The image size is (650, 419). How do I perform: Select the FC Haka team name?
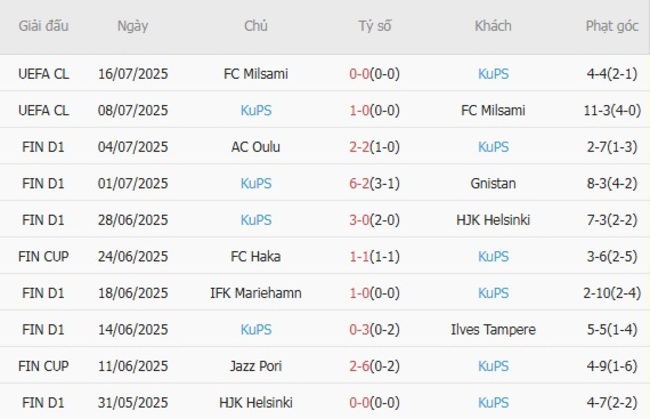[256, 257]
